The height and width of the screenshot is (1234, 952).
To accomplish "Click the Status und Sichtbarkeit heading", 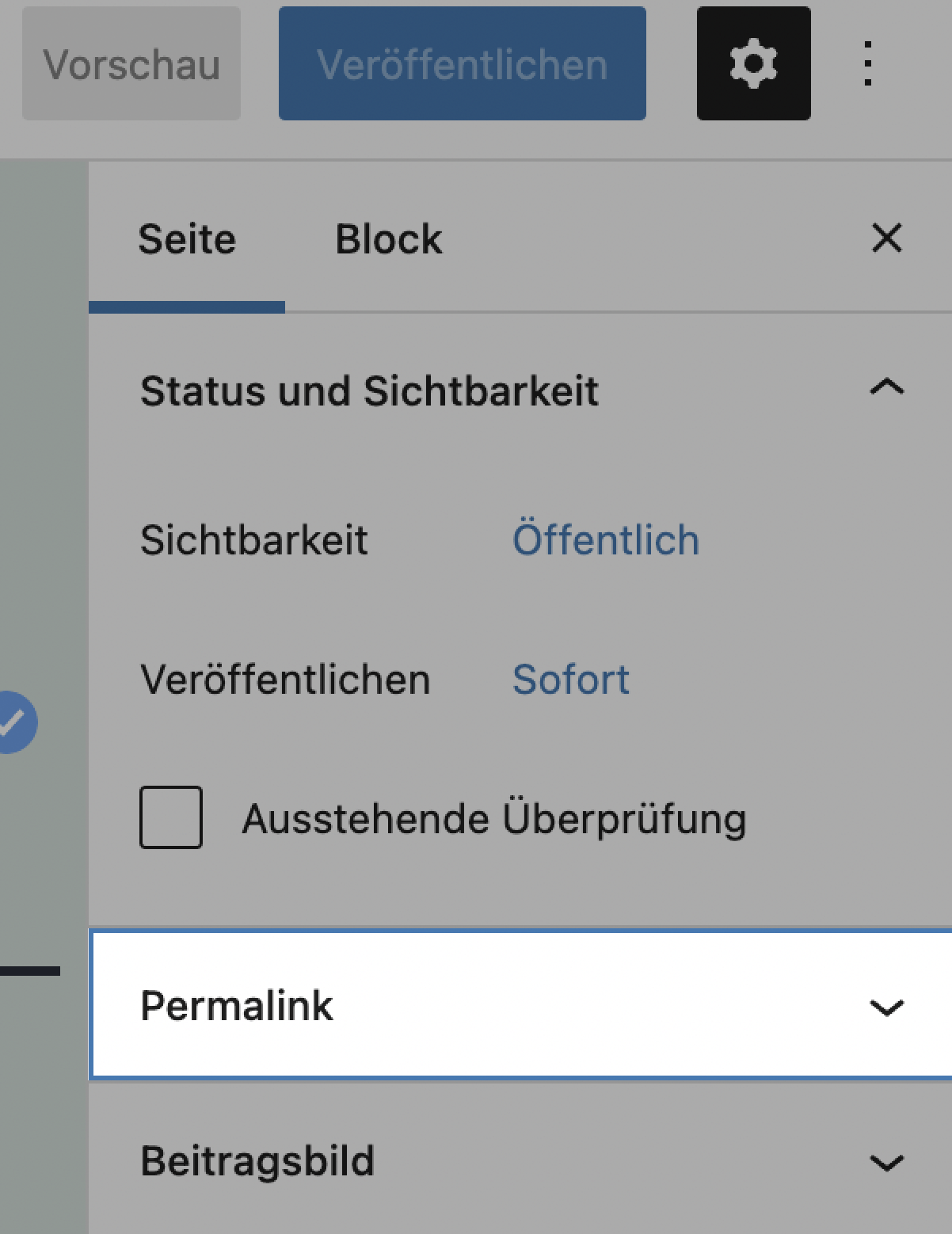I will (x=369, y=391).
